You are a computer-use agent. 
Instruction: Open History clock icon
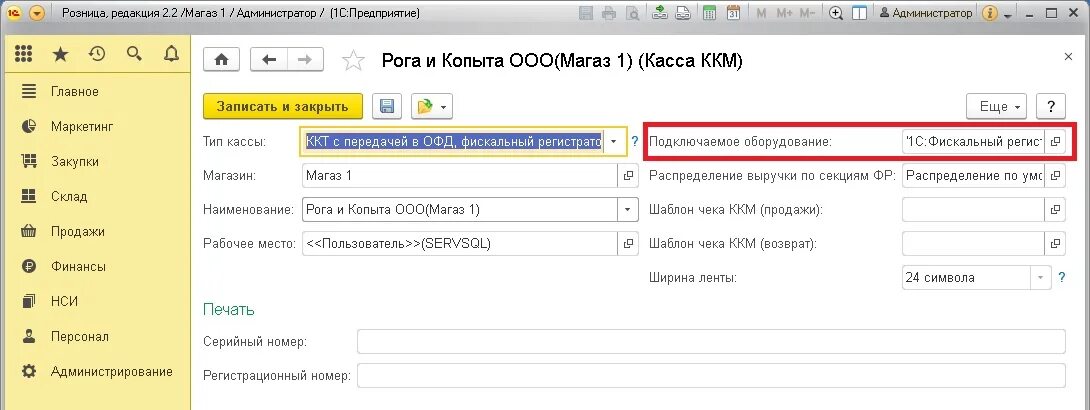click(x=97, y=54)
